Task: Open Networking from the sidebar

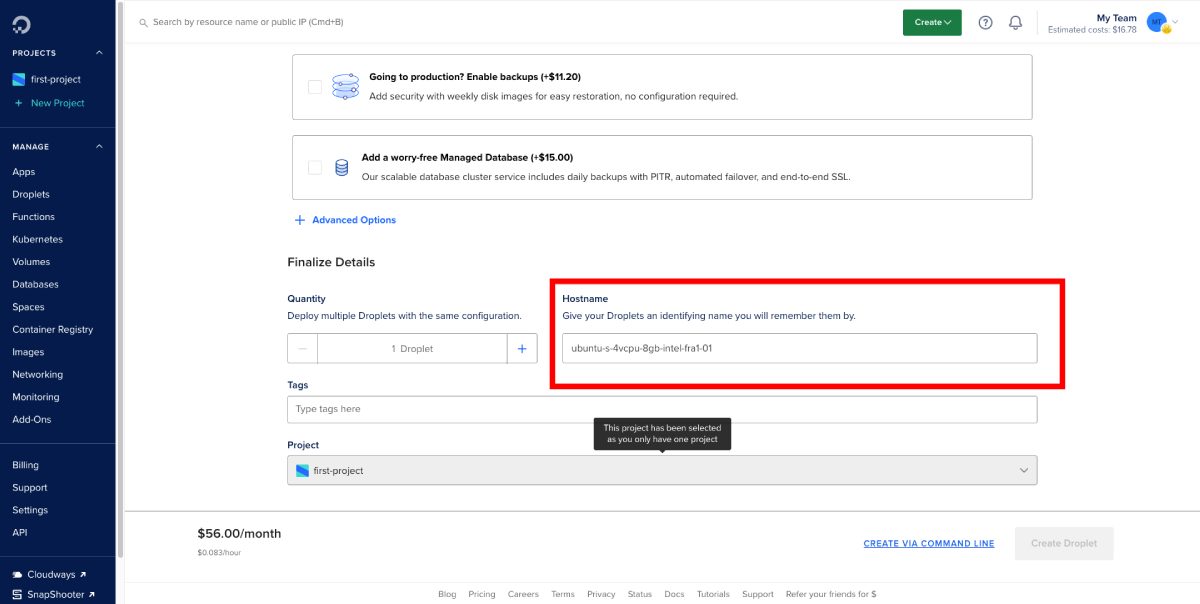Action: click(x=37, y=374)
